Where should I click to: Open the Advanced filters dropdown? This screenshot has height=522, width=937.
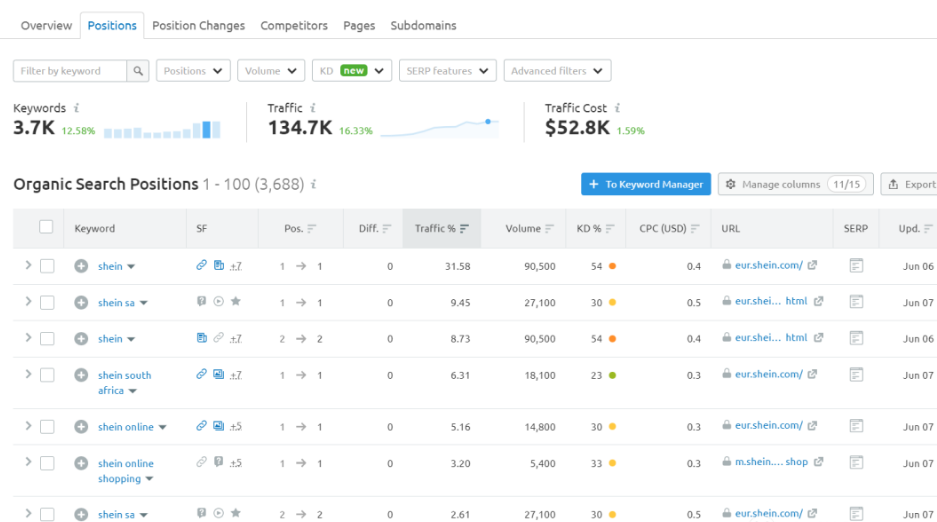pyautogui.click(x=557, y=71)
